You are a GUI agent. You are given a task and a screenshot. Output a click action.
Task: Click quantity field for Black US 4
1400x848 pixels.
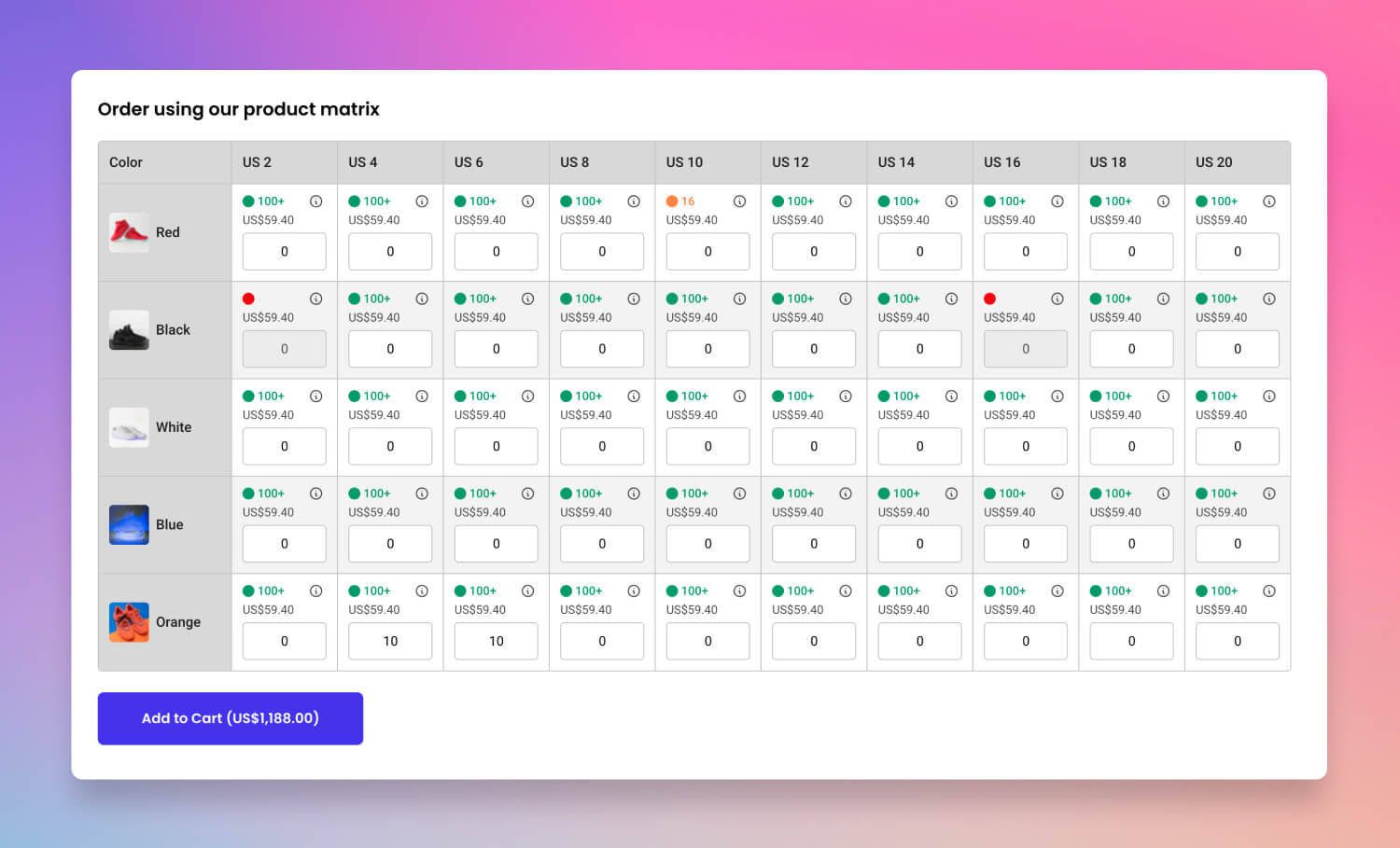[x=390, y=349]
